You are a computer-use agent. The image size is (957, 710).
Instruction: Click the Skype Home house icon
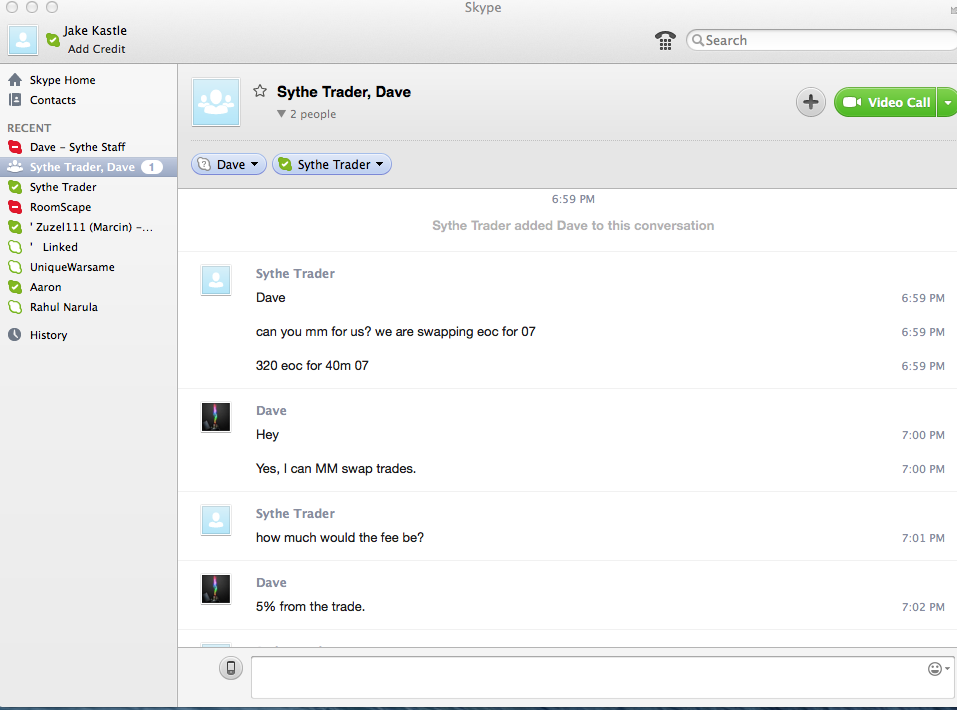pos(15,79)
